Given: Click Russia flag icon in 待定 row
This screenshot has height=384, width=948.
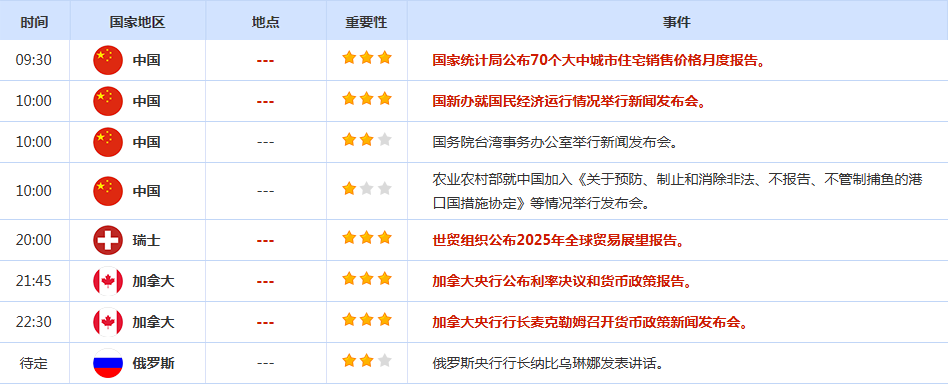Looking at the screenshot, I should 108,363.
